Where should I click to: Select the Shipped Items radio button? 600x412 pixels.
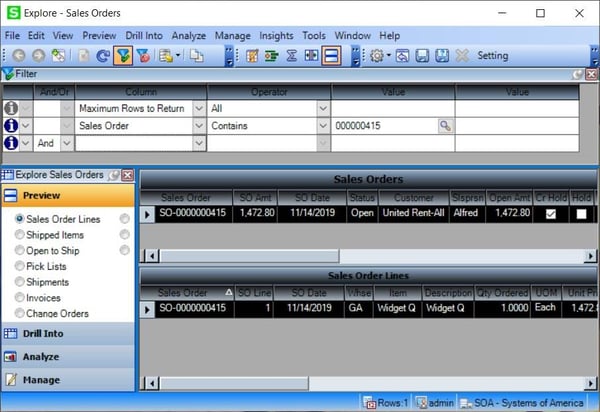click(x=20, y=234)
